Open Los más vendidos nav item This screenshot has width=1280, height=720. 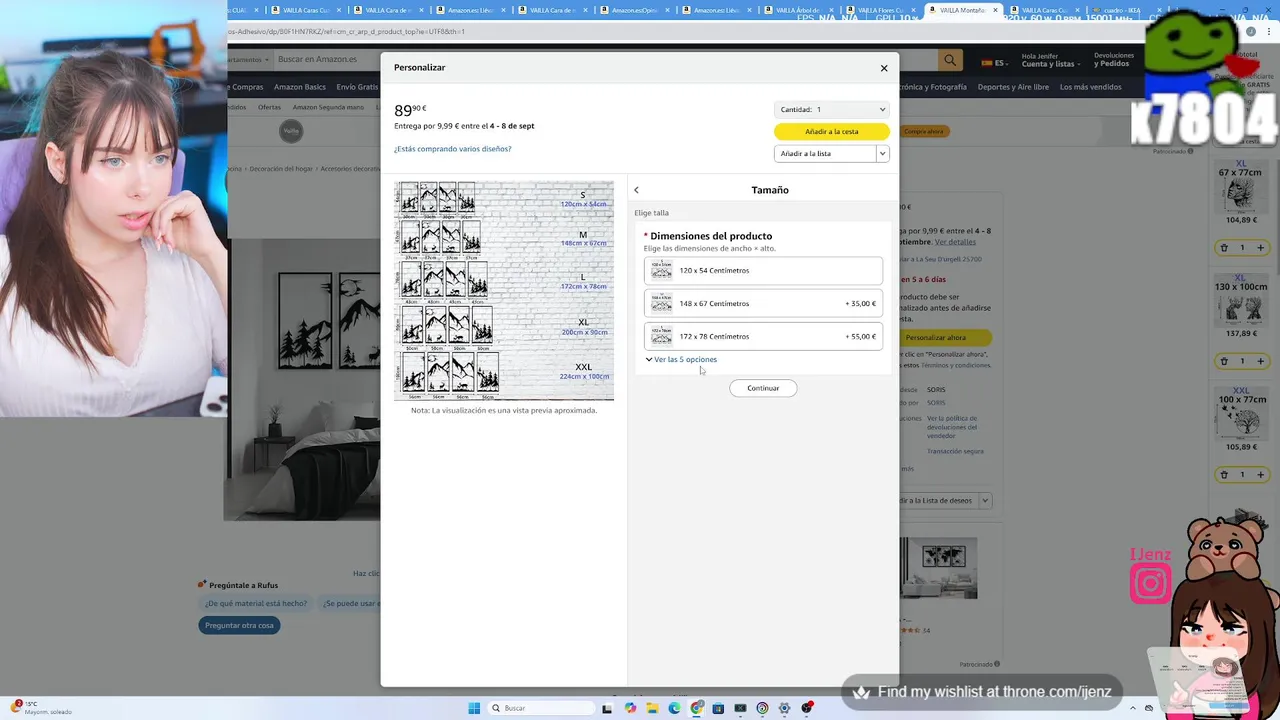tap(1090, 87)
